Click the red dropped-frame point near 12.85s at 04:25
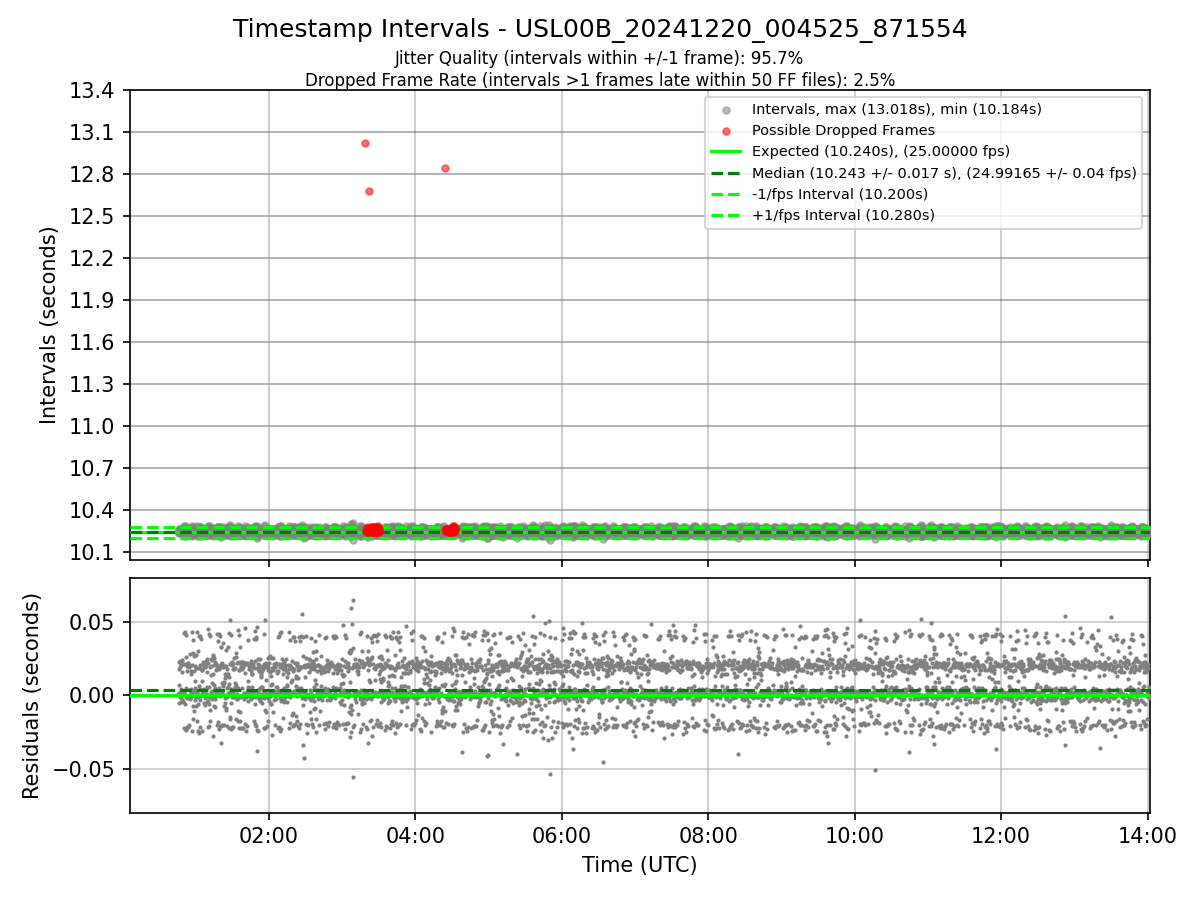The image size is (1200, 900). tap(445, 168)
